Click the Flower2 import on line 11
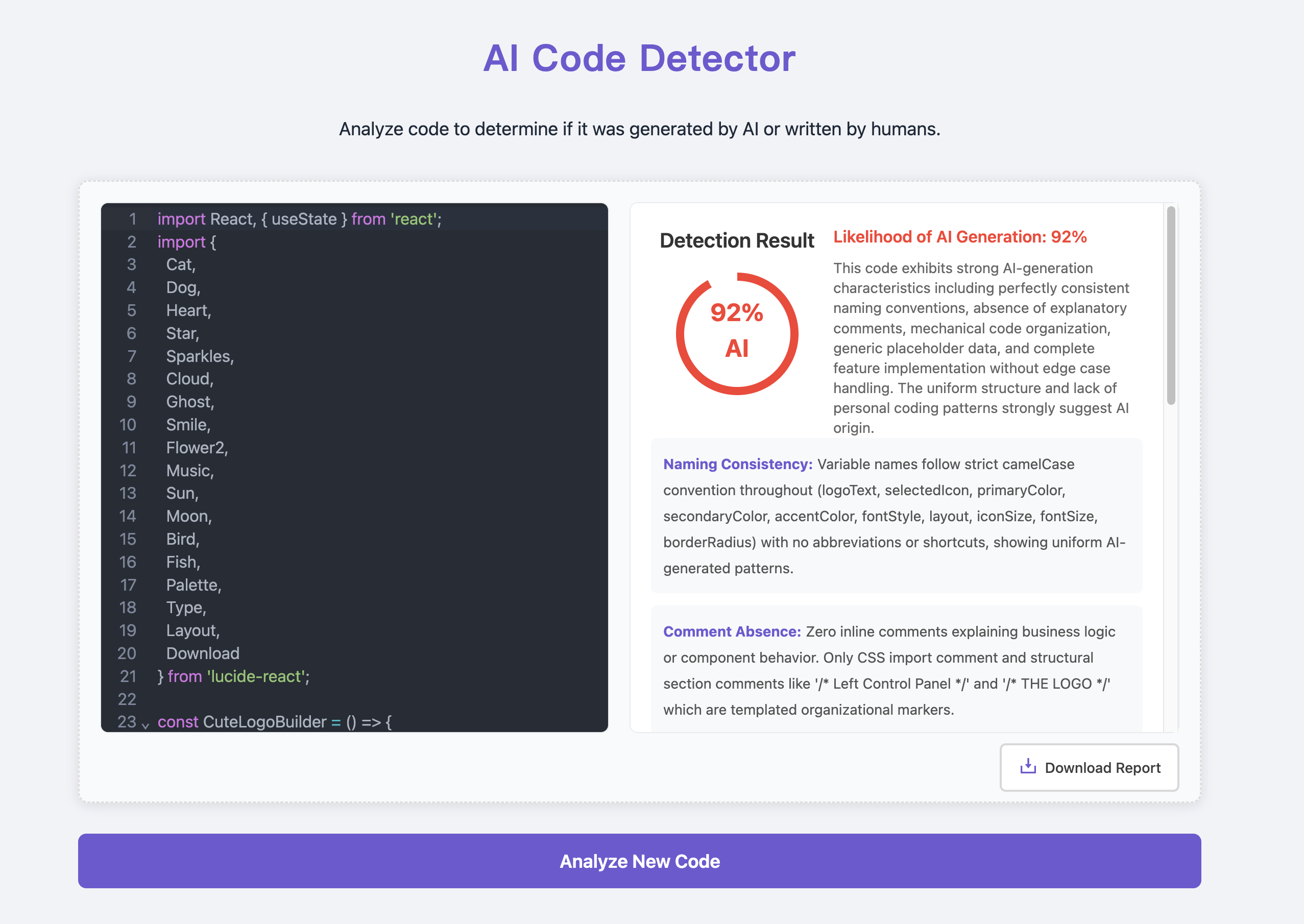Screen dimensions: 1304x924 point(196,448)
